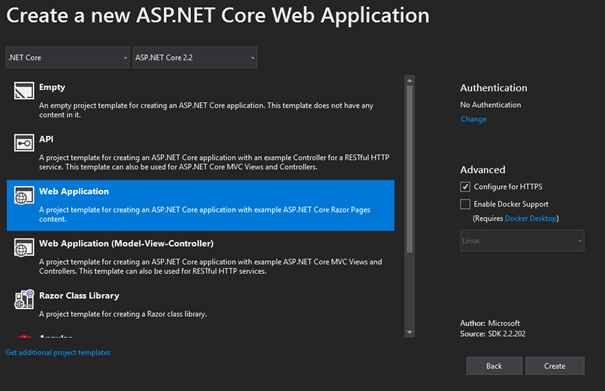
Task: Click the scrollbar down arrow
Action: click(x=409, y=332)
